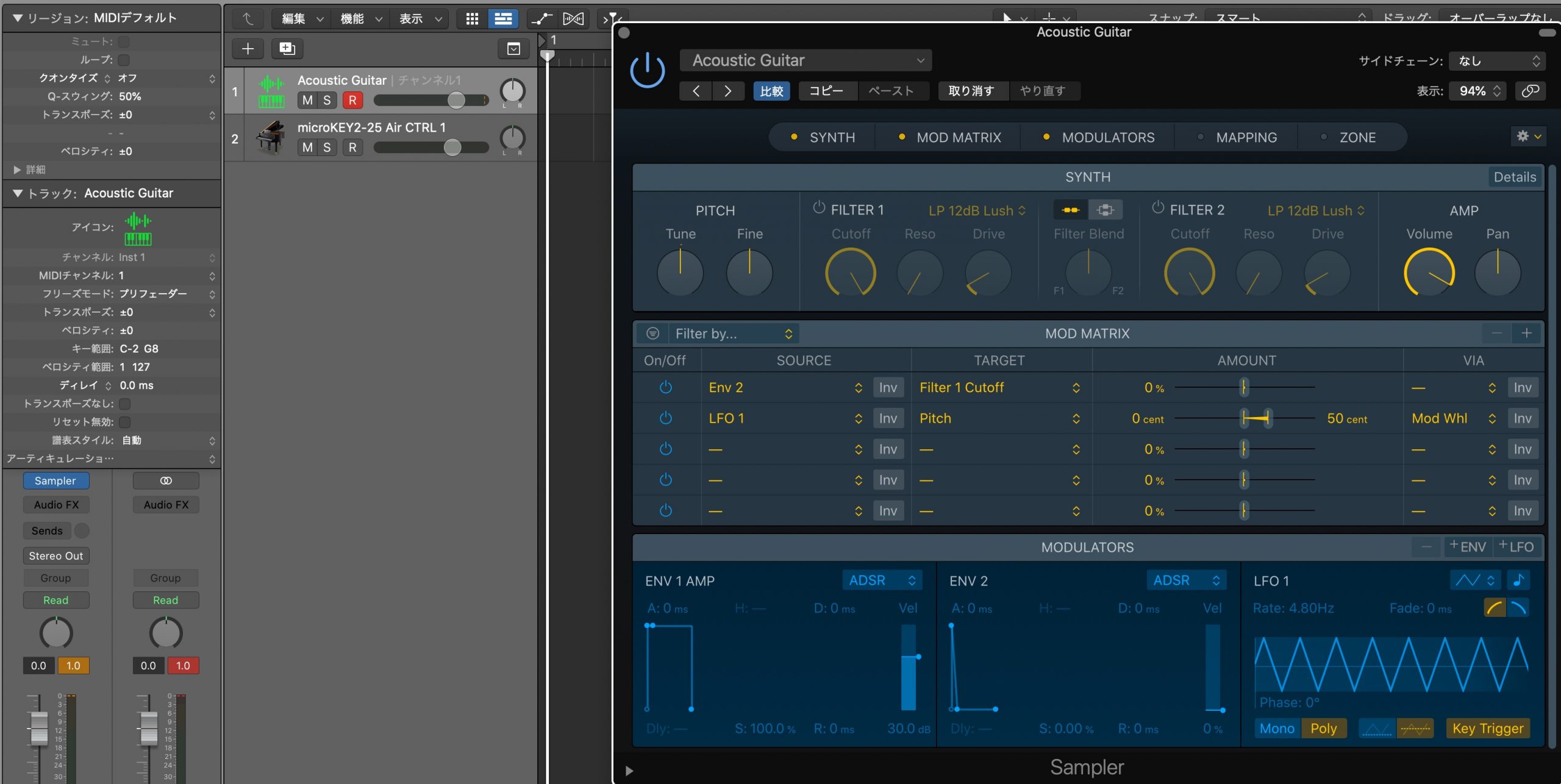Click the Key Trigger button
Screen dimensions: 1561x784
[x=1488, y=728]
